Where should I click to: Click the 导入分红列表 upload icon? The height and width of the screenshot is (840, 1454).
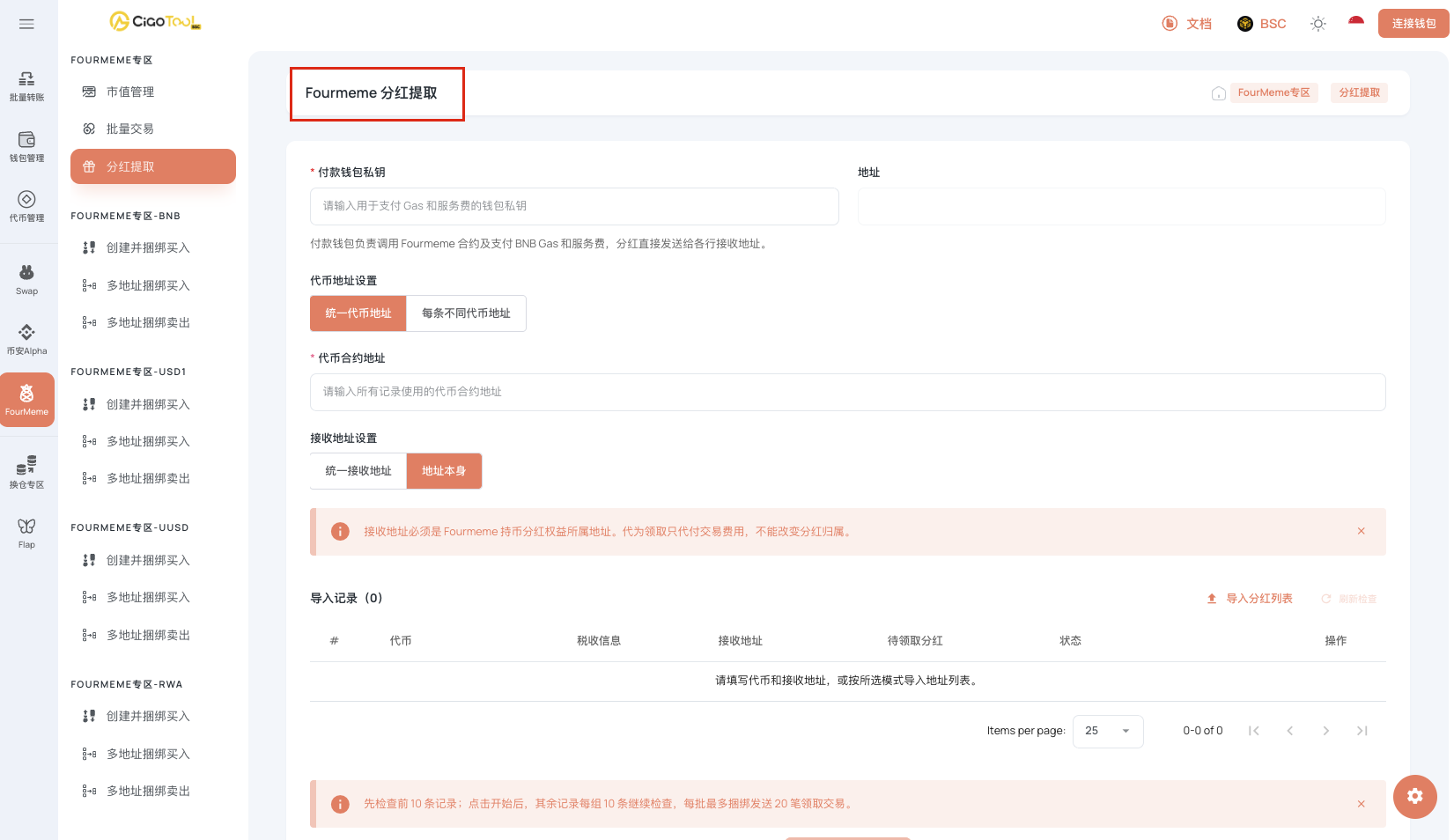point(1212,599)
